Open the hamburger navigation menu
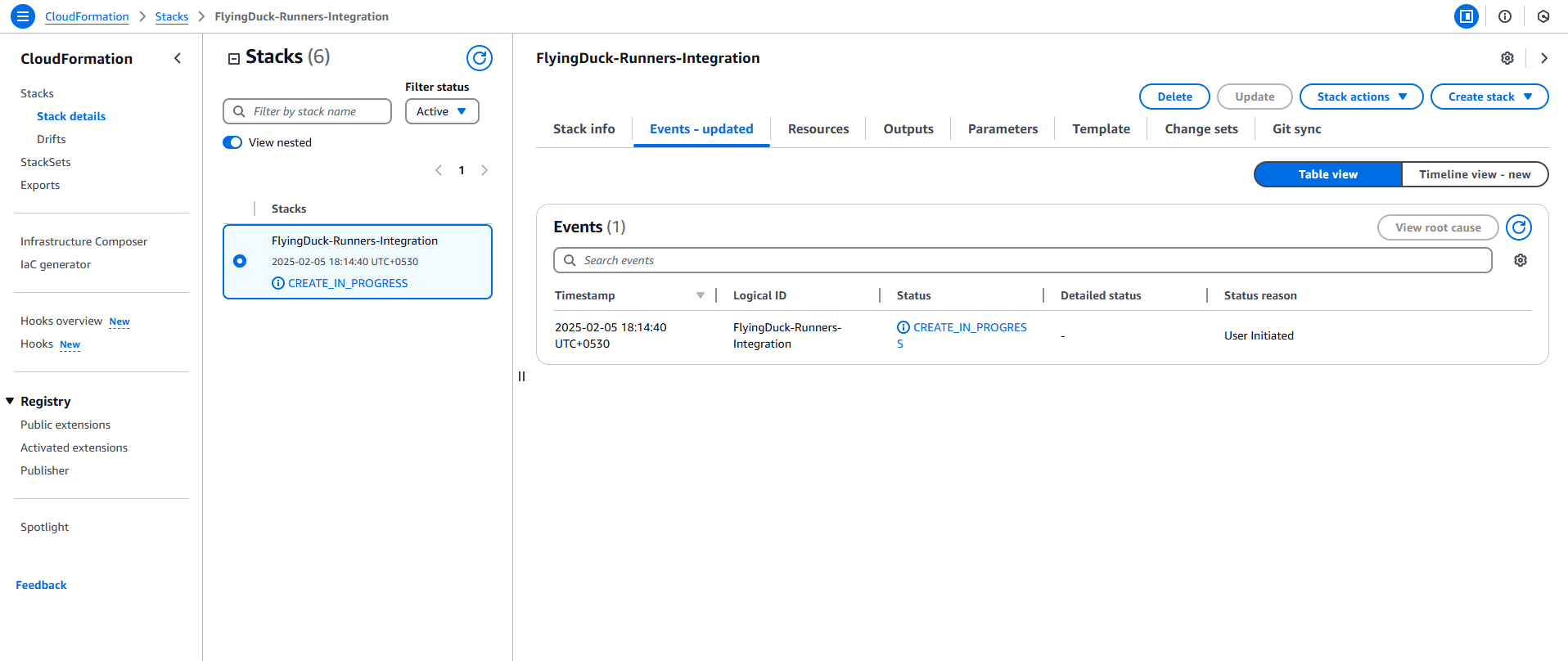The width and height of the screenshot is (1568, 661). coord(23,16)
